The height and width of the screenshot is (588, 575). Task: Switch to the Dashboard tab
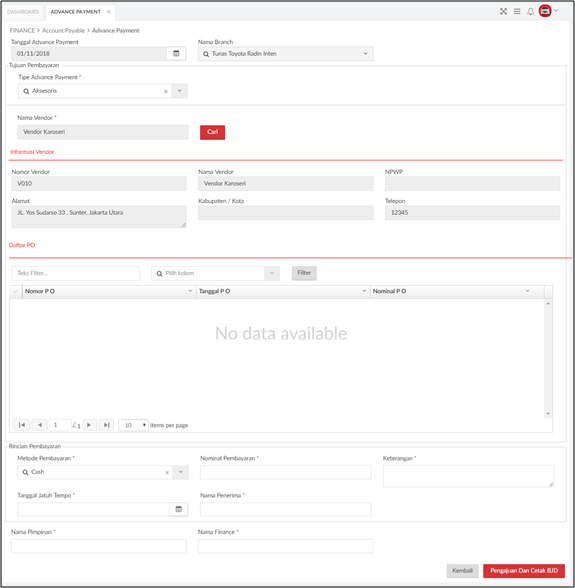23,12
